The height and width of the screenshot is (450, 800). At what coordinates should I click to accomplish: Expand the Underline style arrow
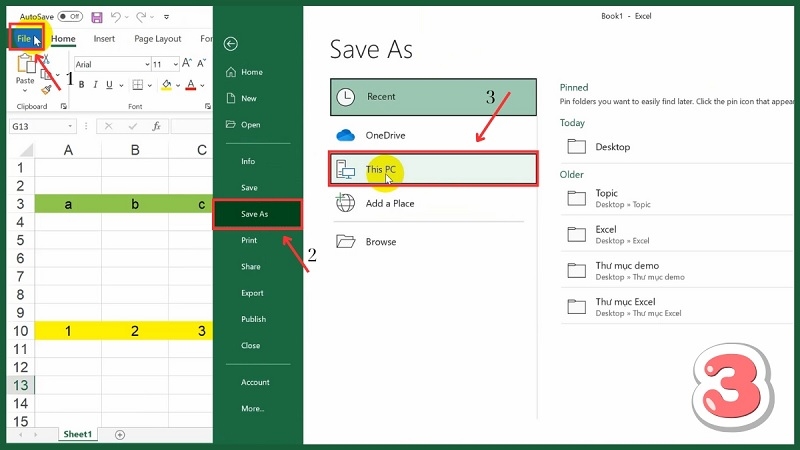click(121, 86)
